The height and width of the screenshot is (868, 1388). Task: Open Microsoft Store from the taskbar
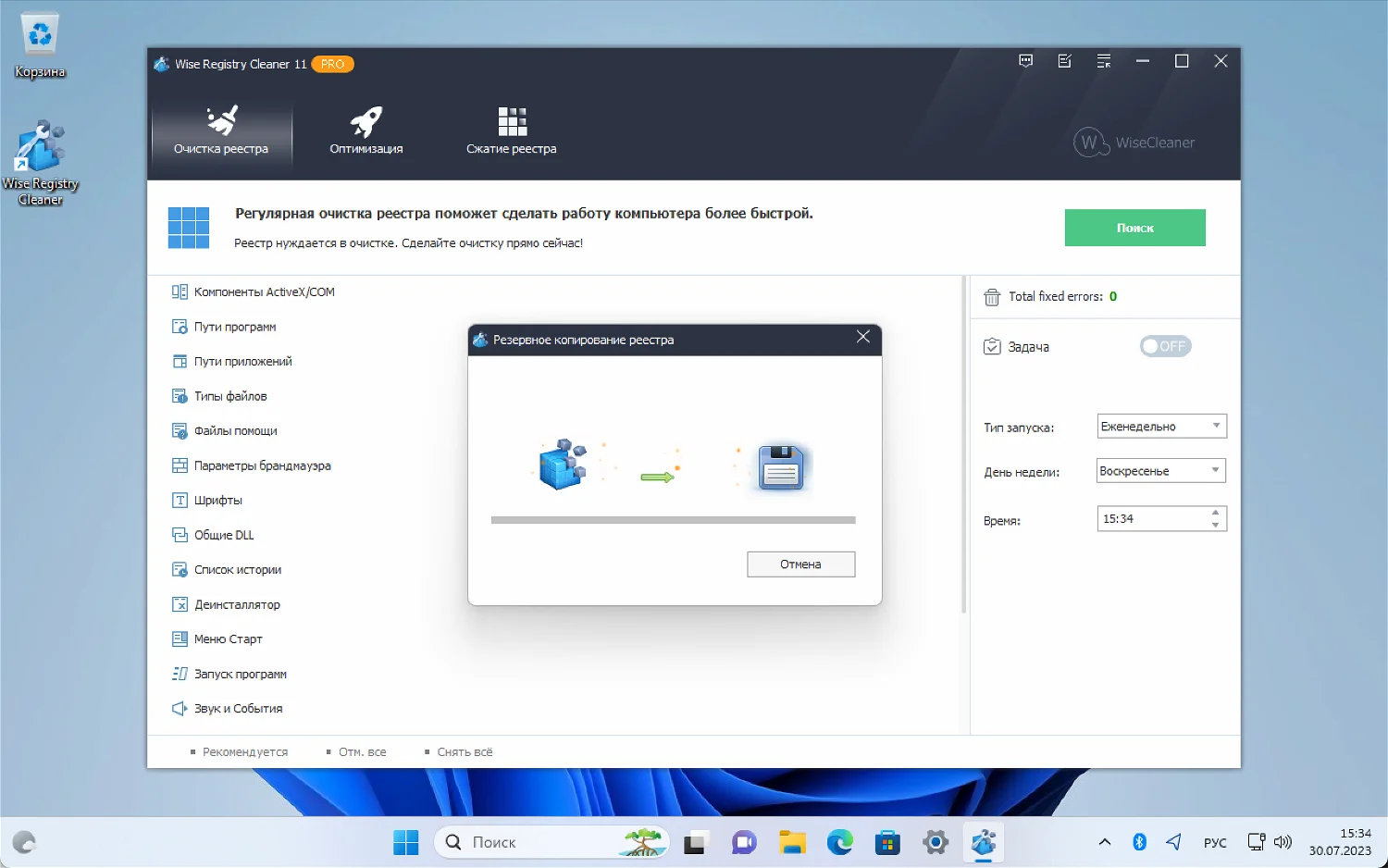click(x=887, y=842)
